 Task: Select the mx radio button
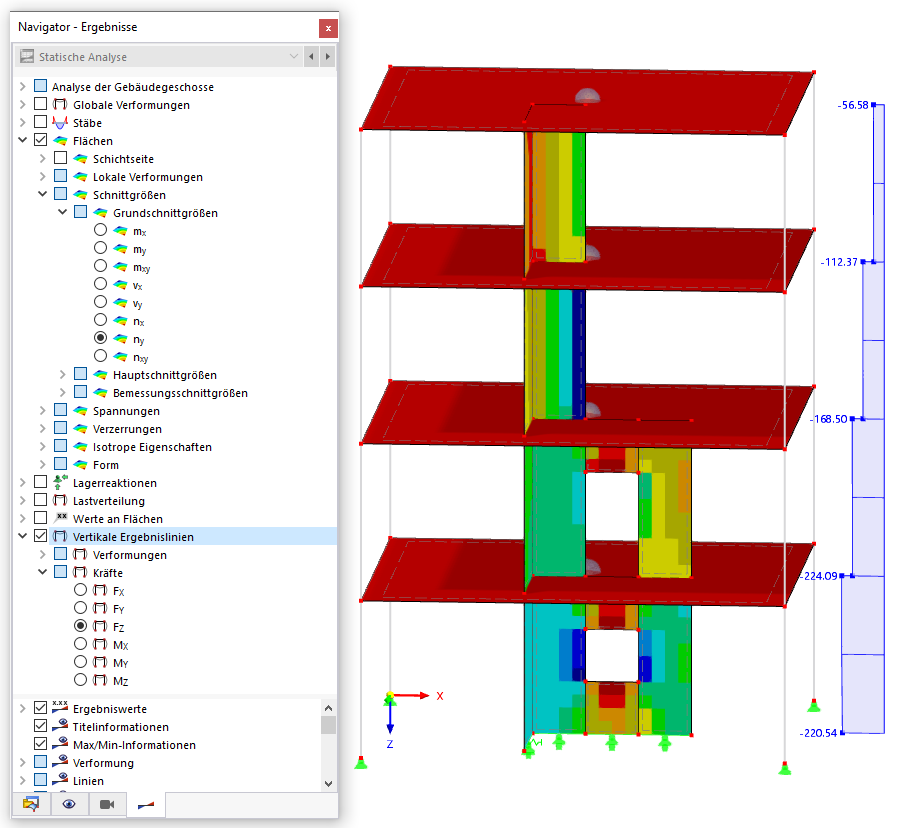pos(100,230)
